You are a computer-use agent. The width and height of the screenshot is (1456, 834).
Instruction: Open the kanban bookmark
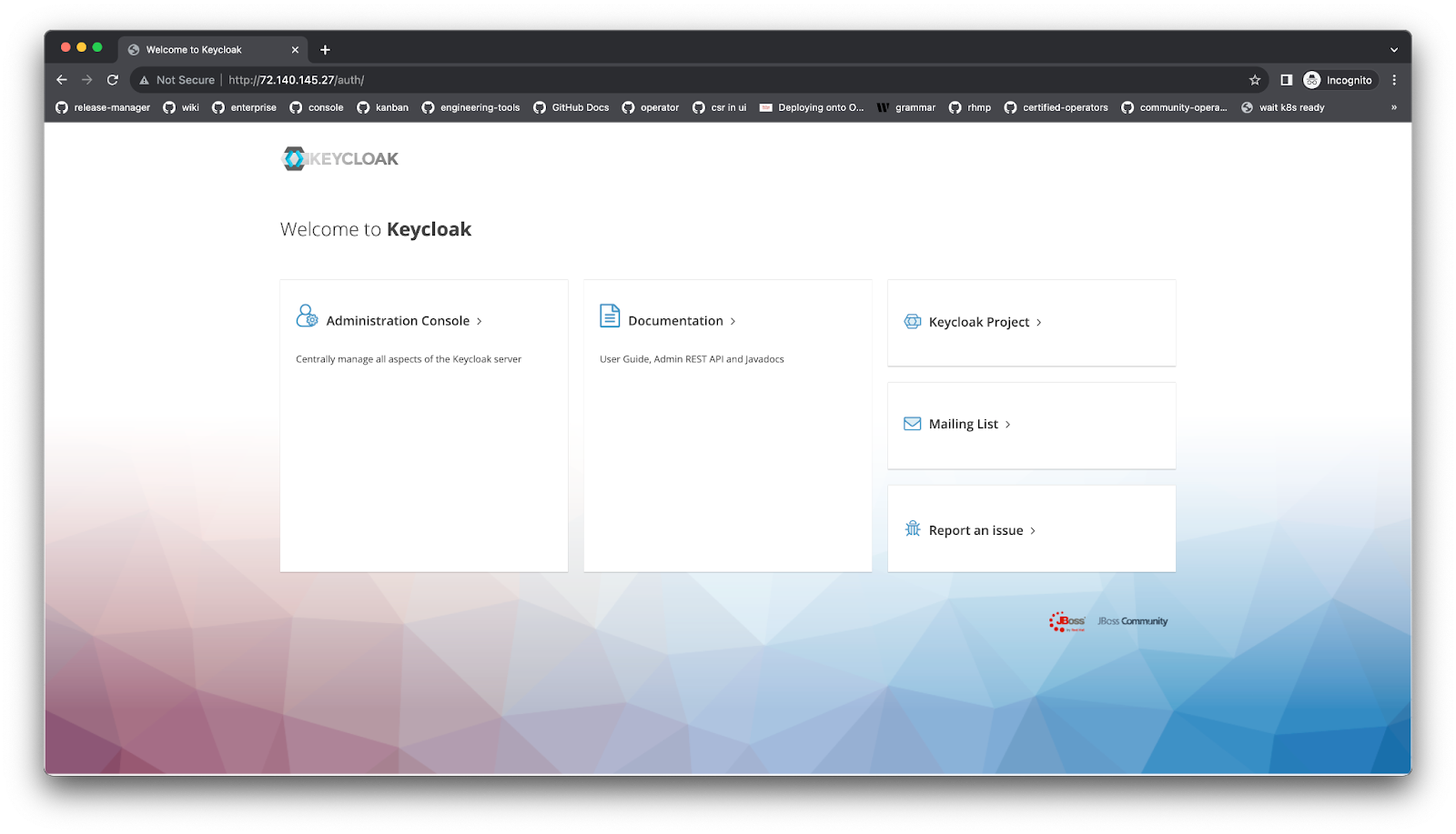click(x=383, y=107)
